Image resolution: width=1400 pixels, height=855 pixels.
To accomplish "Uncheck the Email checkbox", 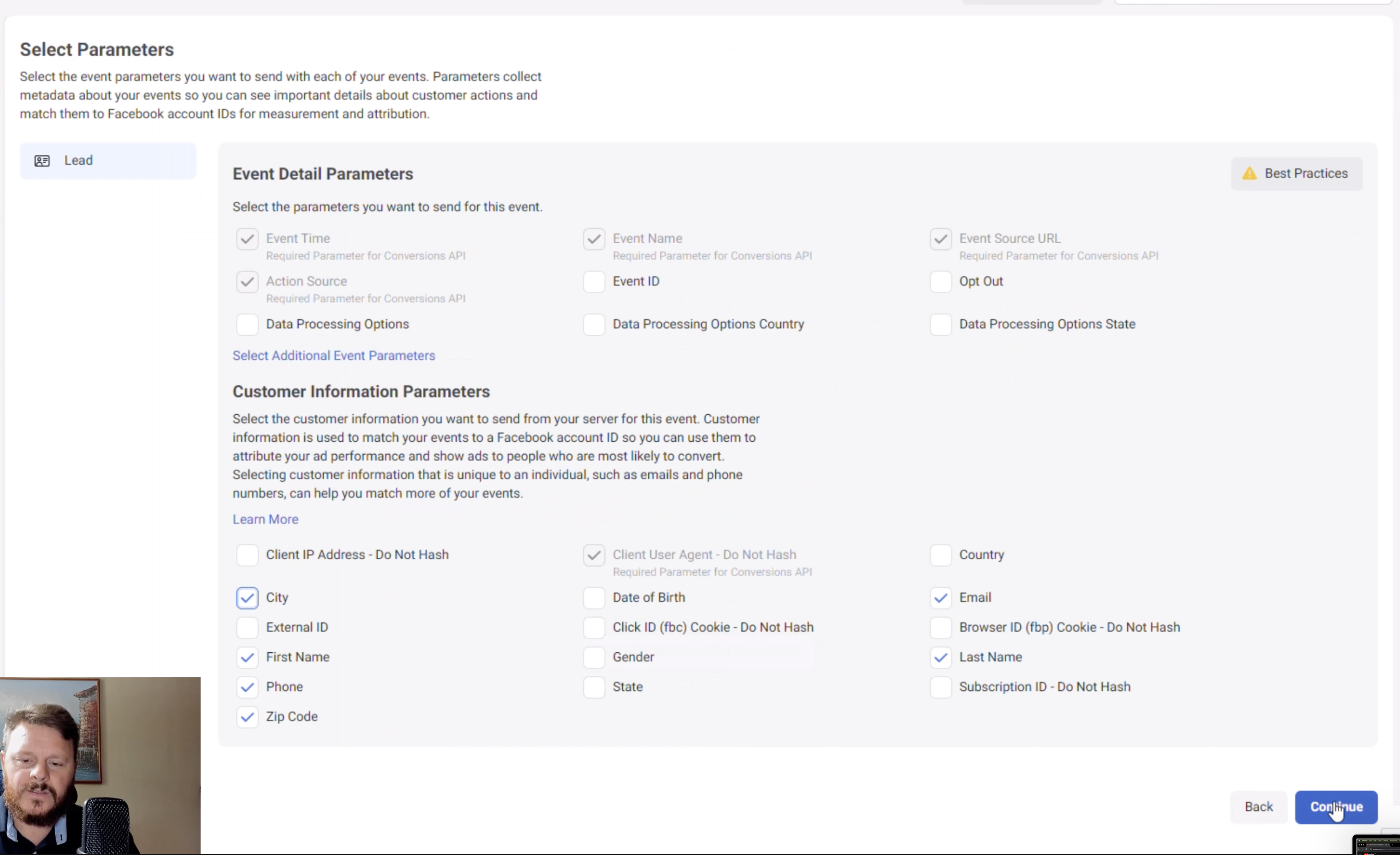I will [x=940, y=598].
